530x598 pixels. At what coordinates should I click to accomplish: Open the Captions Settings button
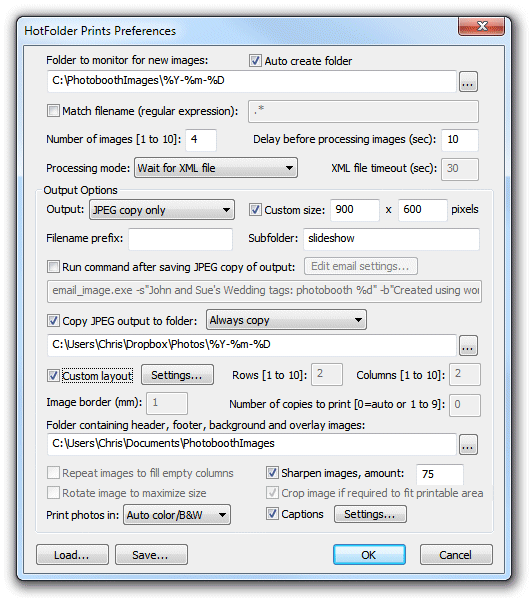pos(370,514)
